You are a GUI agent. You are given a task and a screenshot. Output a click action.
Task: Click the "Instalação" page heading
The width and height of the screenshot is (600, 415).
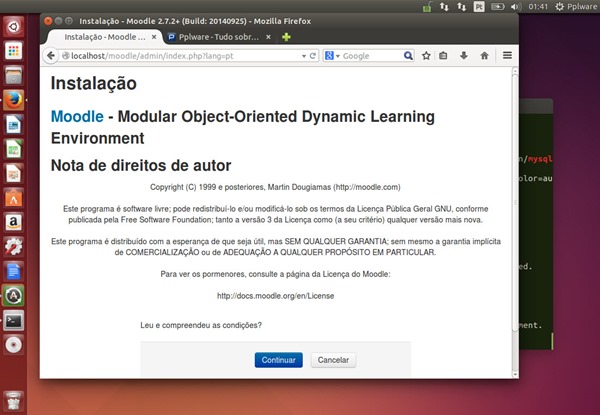94,83
